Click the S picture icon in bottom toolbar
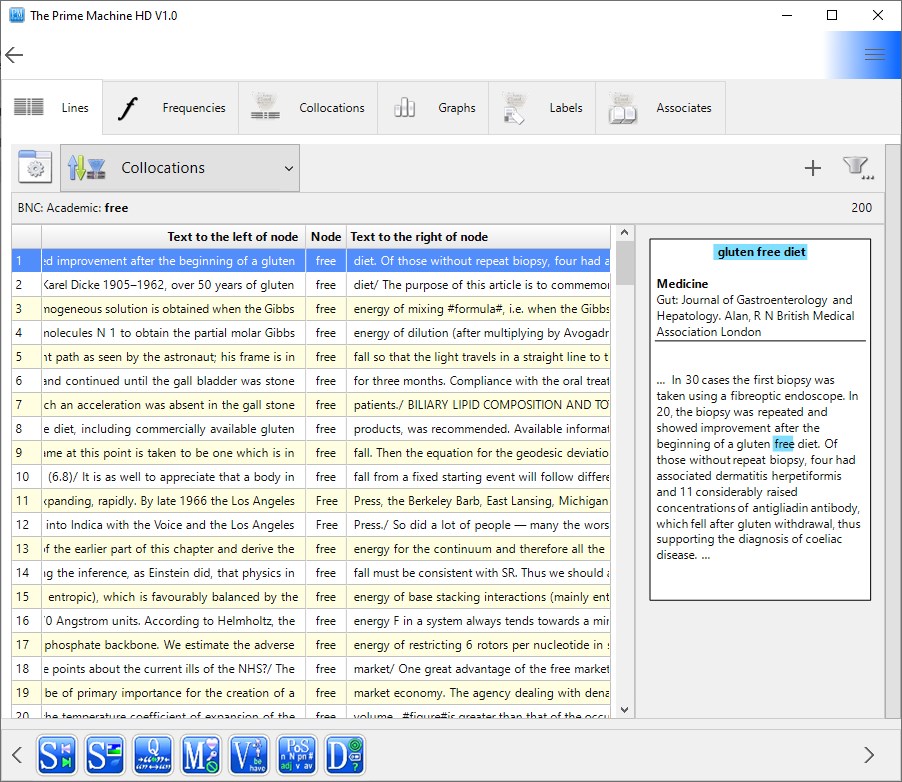The height and width of the screenshot is (782, 902). pyautogui.click(x=105, y=755)
